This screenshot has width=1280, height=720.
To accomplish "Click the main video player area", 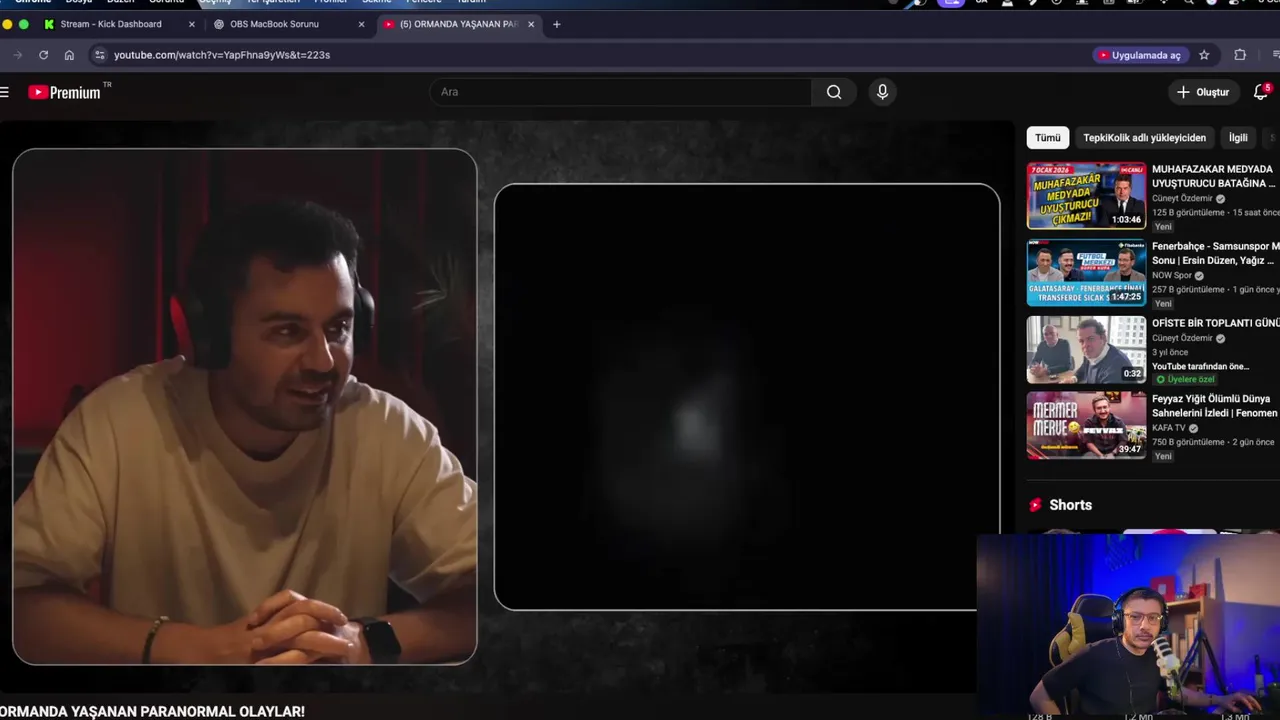I will tap(507, 406).
